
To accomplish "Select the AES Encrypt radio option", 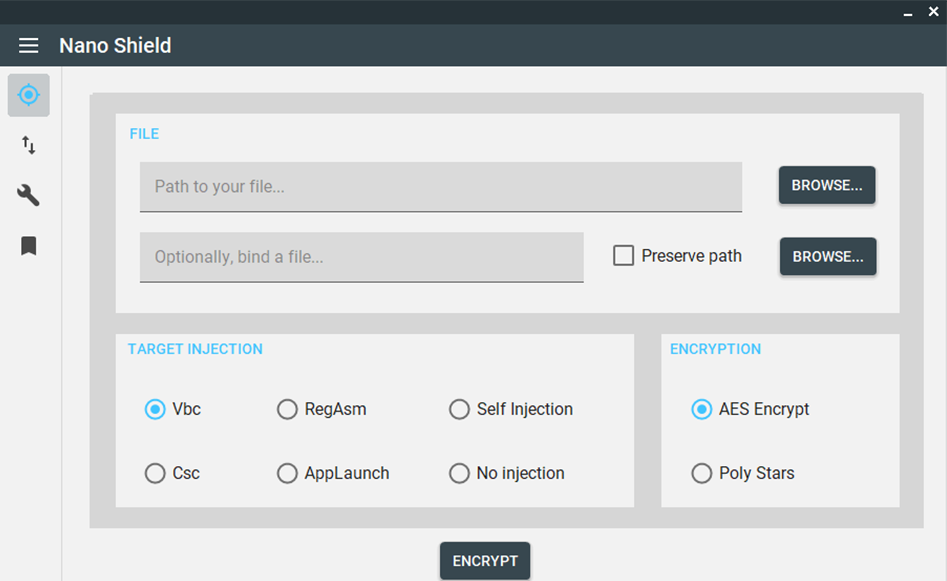I will (702, 409).
